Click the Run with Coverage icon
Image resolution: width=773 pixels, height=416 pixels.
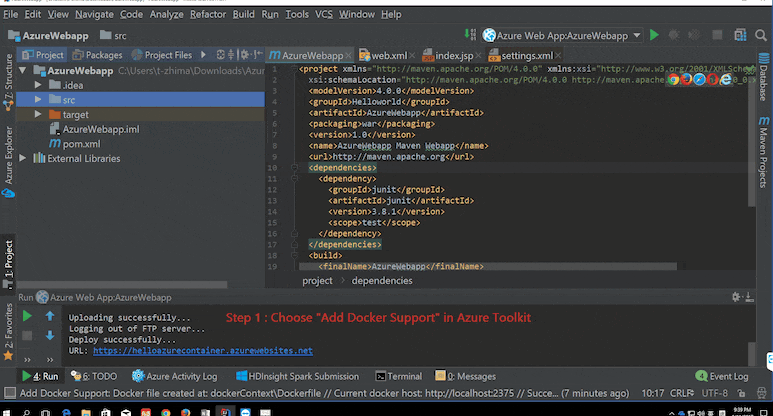click(694, 35)
